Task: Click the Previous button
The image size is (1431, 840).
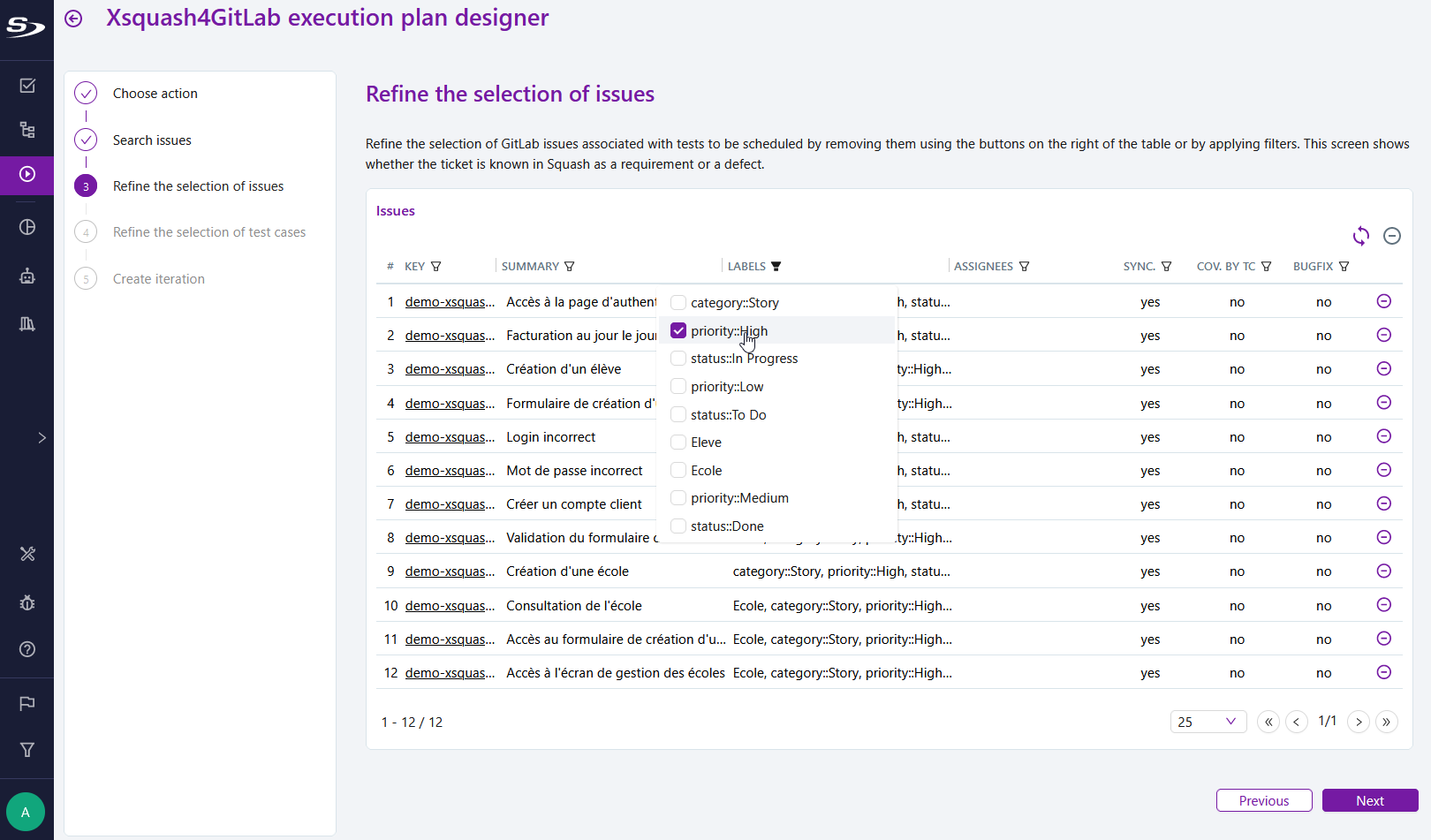Action: 1263,800
